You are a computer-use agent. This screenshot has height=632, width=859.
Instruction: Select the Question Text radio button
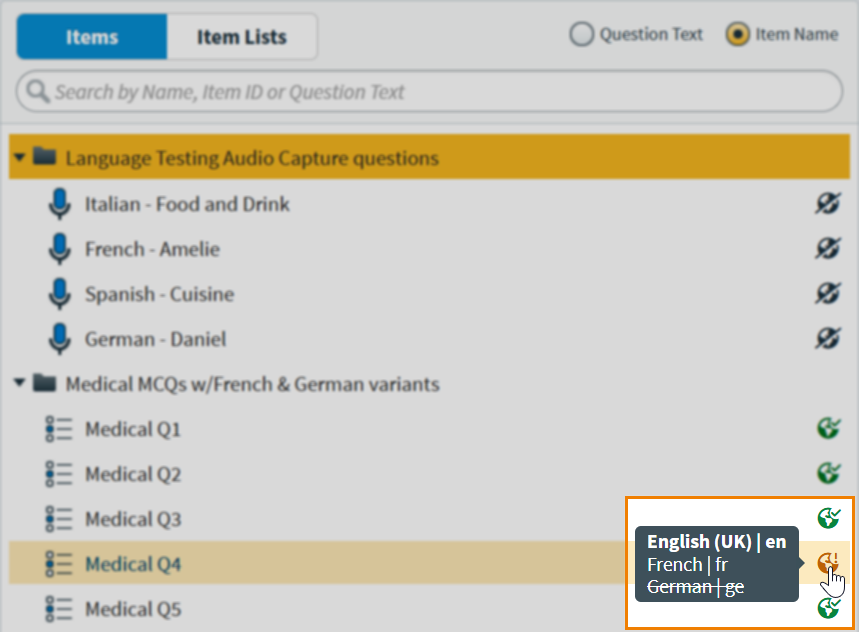[x=581, y=35]
